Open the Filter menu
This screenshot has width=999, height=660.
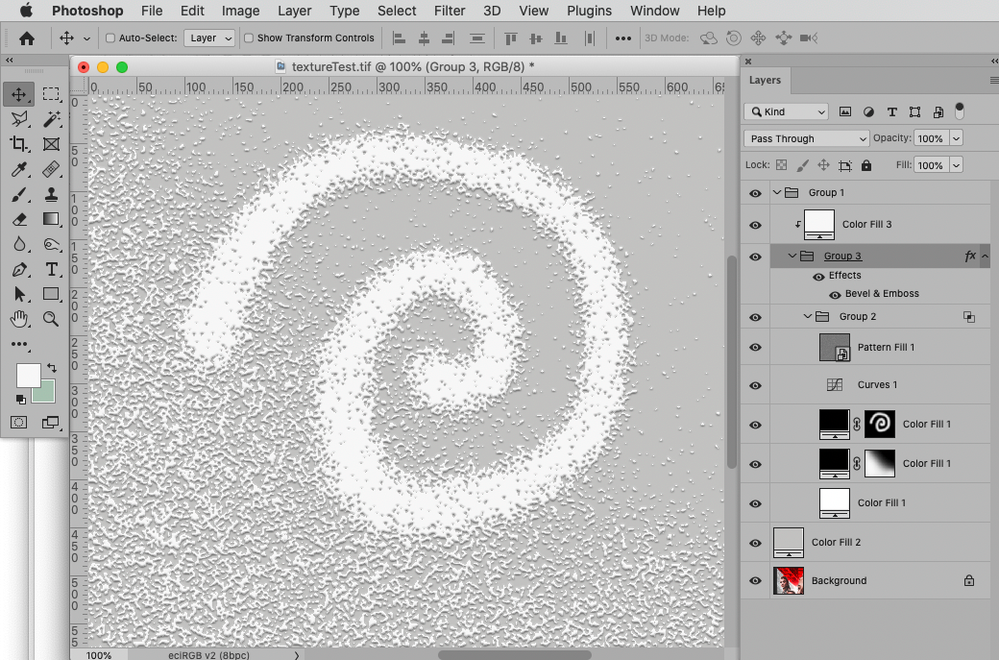pyautogui.click(x=449, y=11)
